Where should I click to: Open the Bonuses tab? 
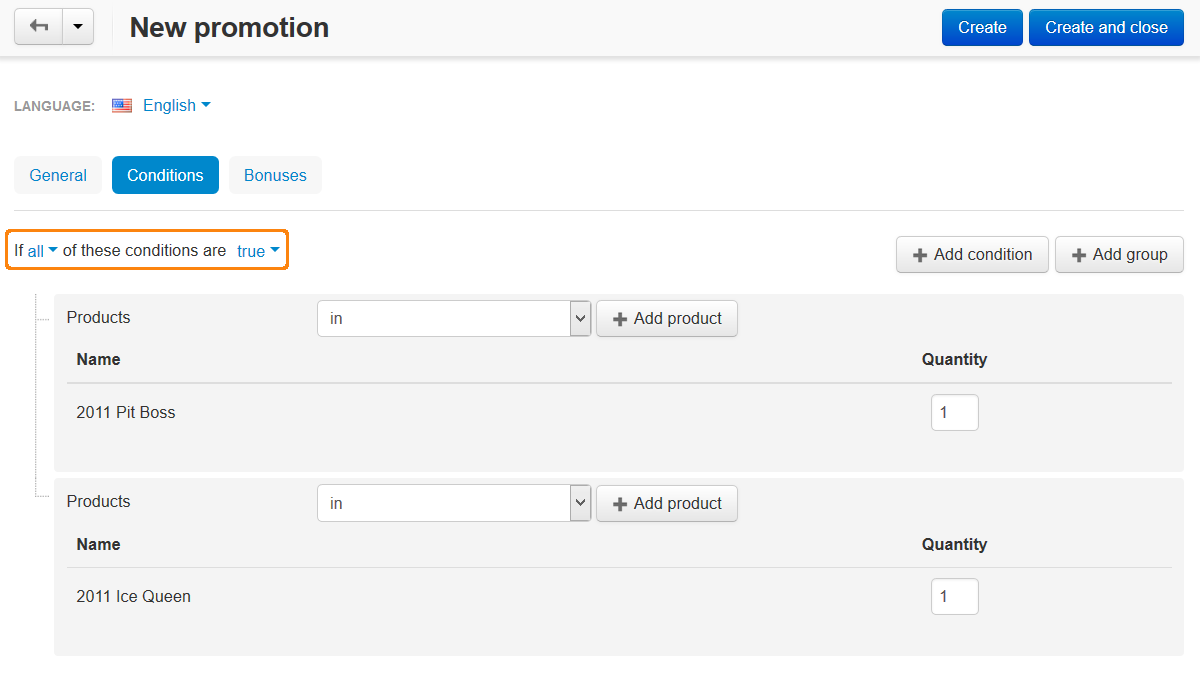[x=275, y=175]
